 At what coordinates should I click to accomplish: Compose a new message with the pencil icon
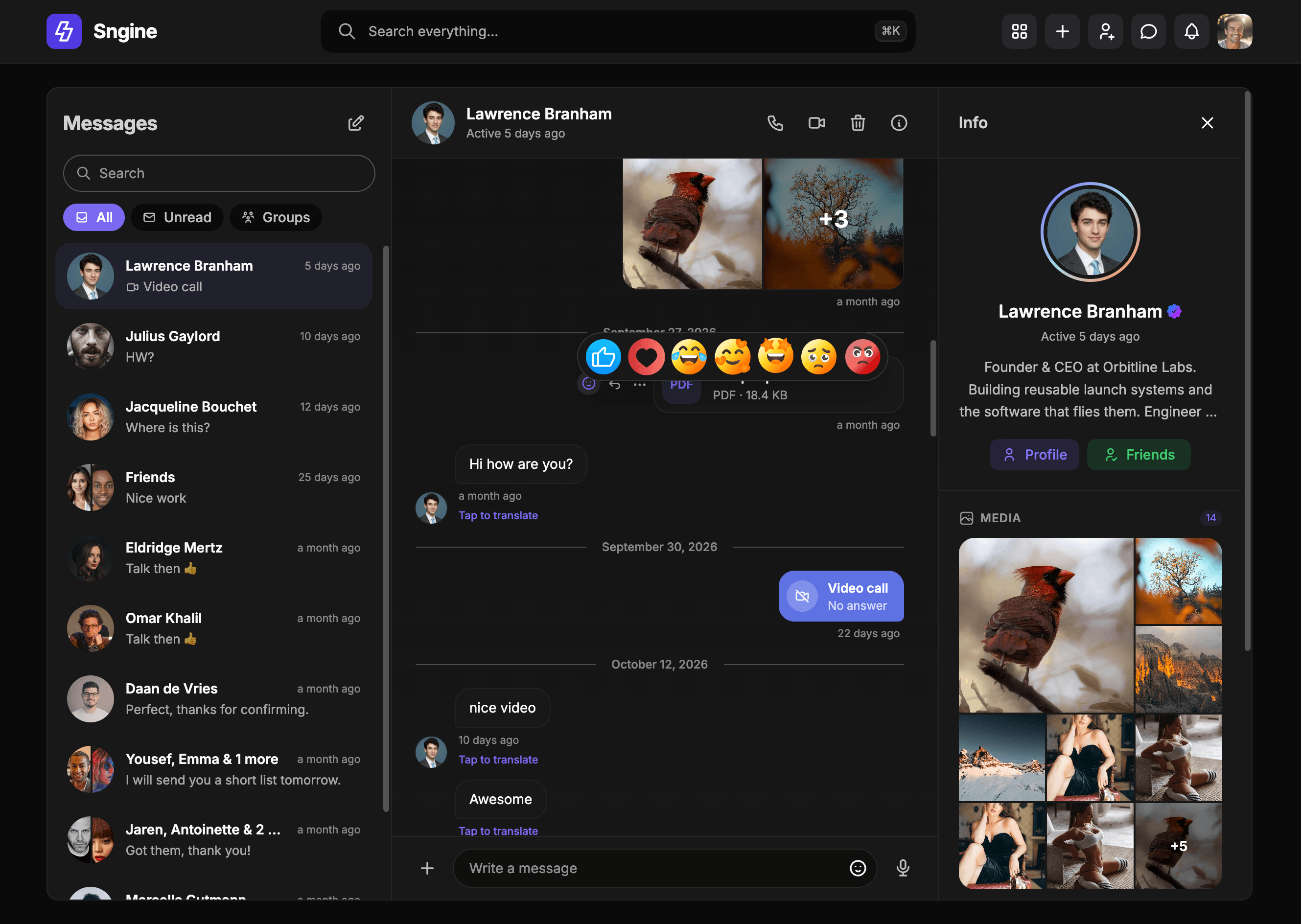click(x=356, y=123)
